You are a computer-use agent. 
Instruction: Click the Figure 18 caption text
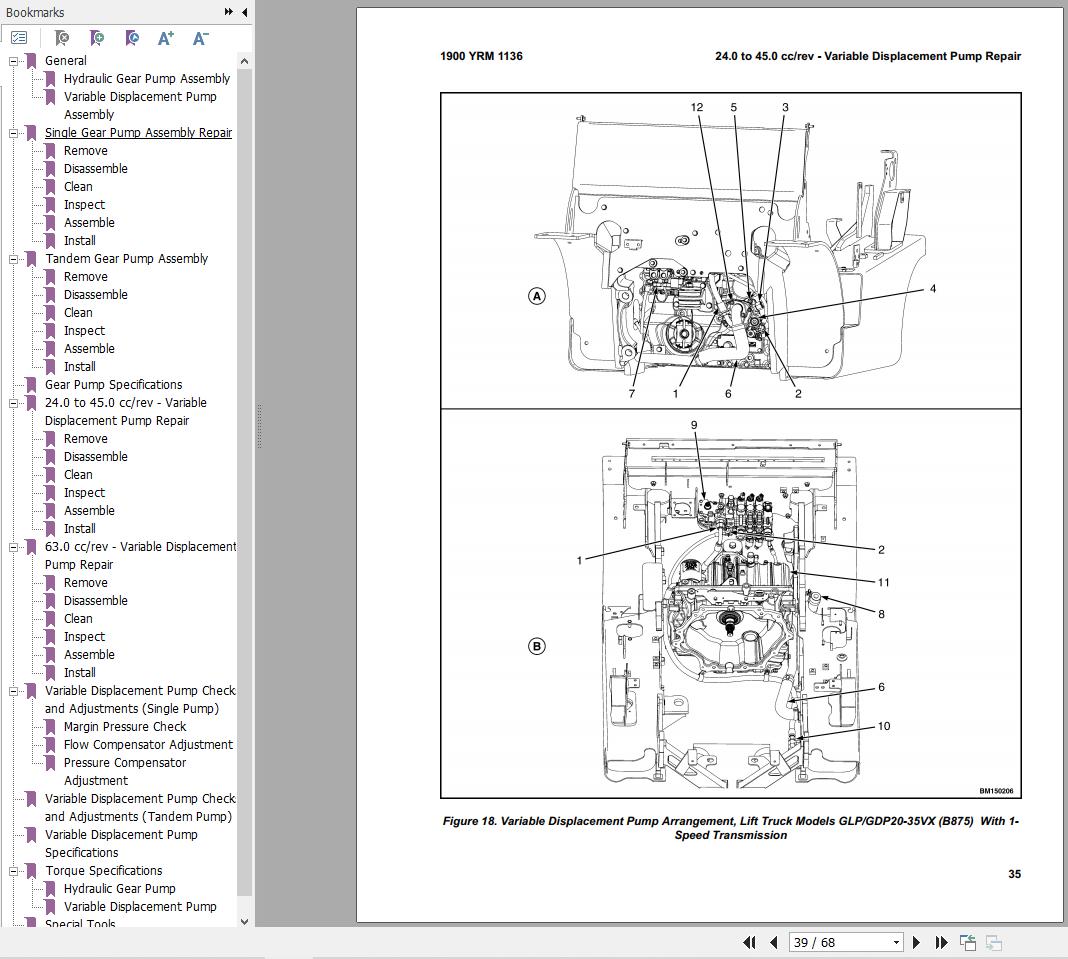tap(730, 828)
